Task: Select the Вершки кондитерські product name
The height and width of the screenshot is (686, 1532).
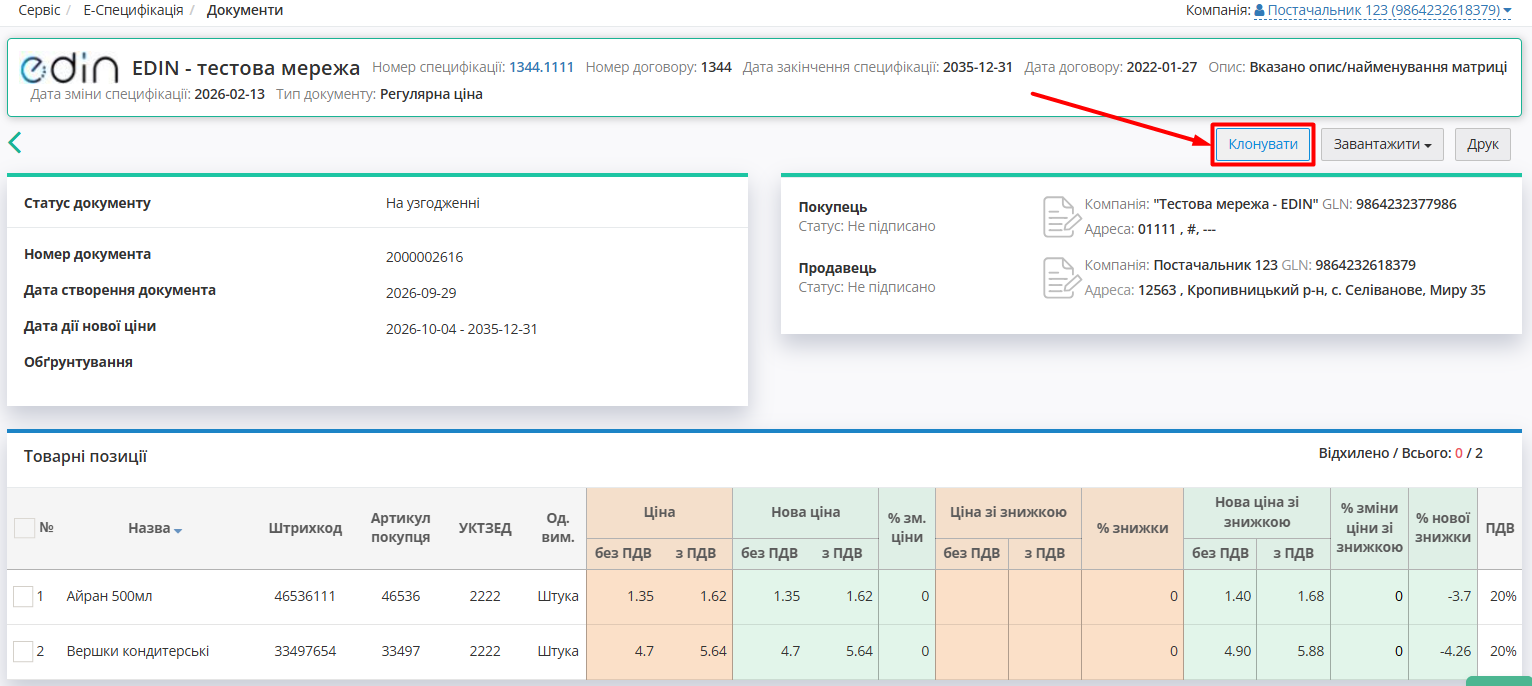Action: [x=138, y=651]
